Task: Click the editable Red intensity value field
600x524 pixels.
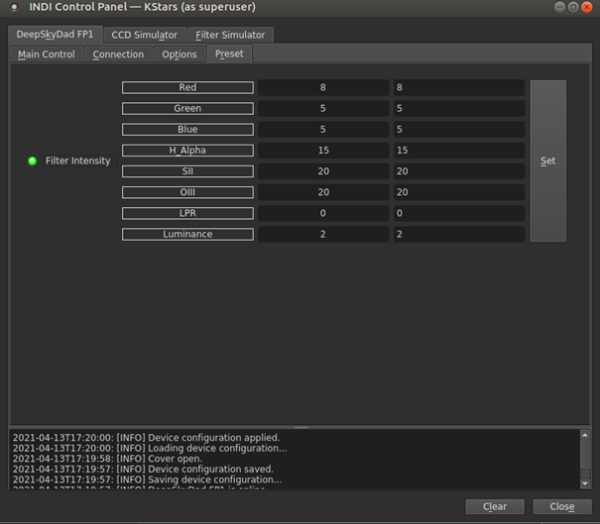Action: (x=459, y=87)
